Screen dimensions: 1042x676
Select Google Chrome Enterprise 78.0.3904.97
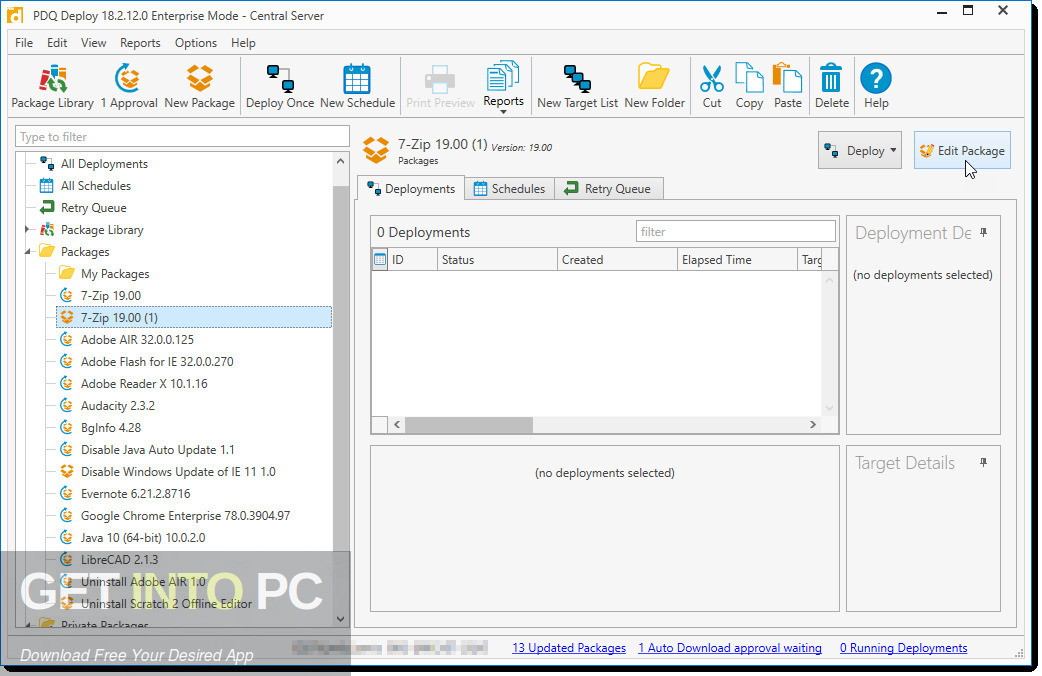tap(185, 514)
